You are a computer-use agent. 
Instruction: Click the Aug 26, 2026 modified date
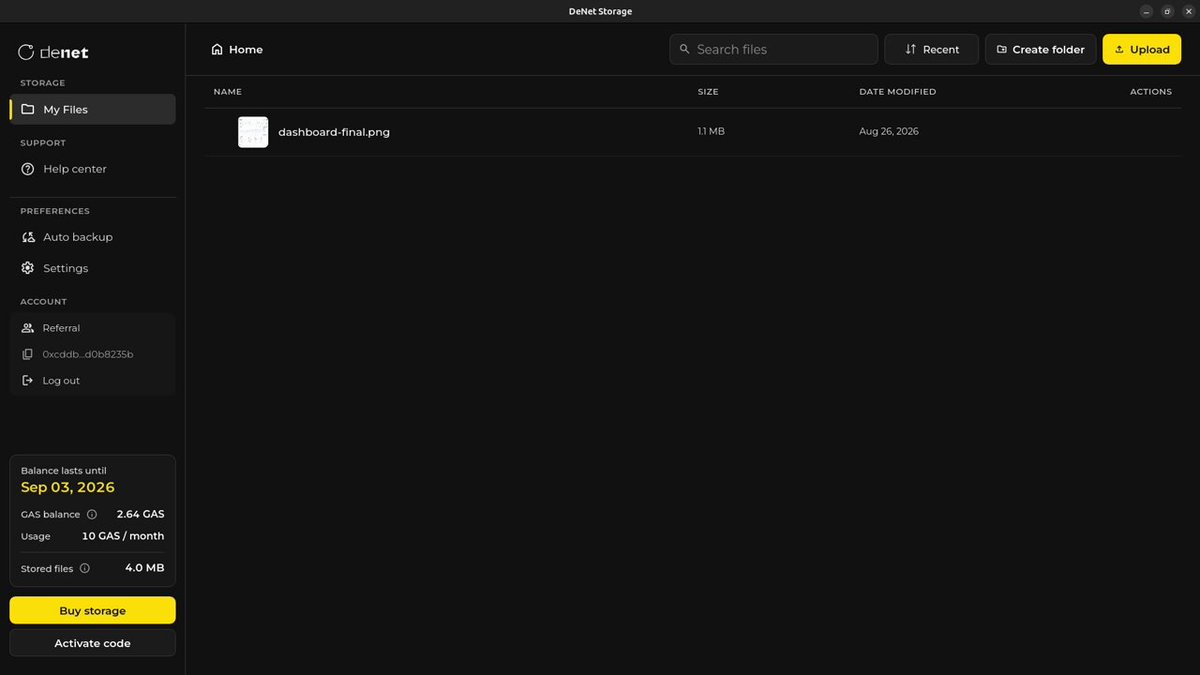889,131
